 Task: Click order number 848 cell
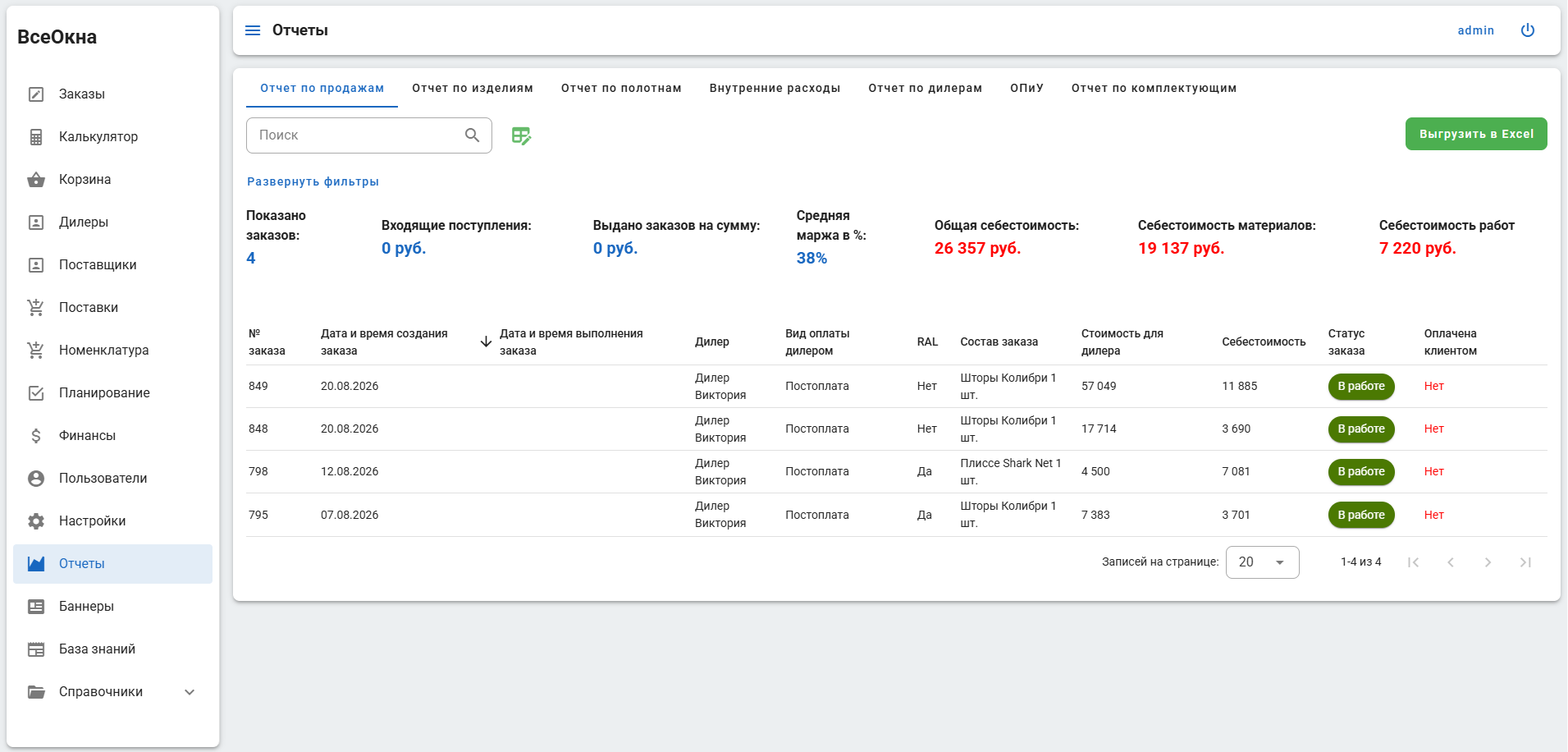(x=258, y=429)
